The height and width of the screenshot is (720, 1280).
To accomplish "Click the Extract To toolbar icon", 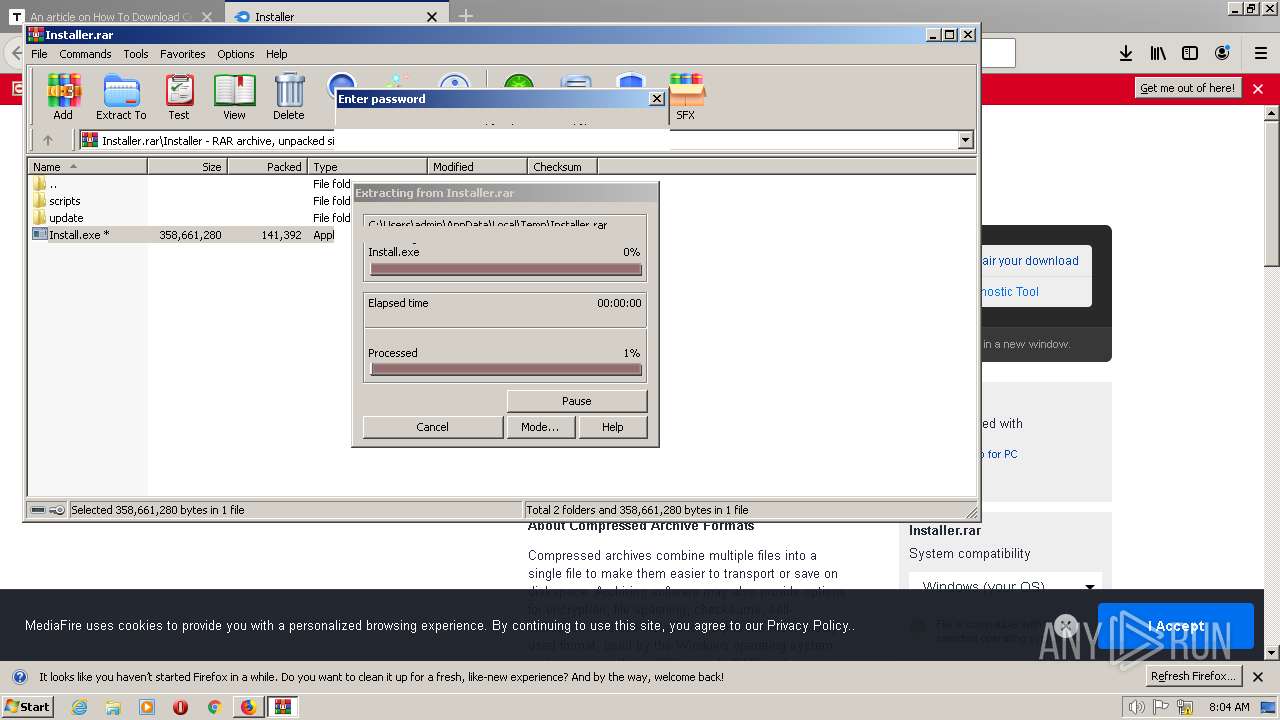I will pos(121,97).
